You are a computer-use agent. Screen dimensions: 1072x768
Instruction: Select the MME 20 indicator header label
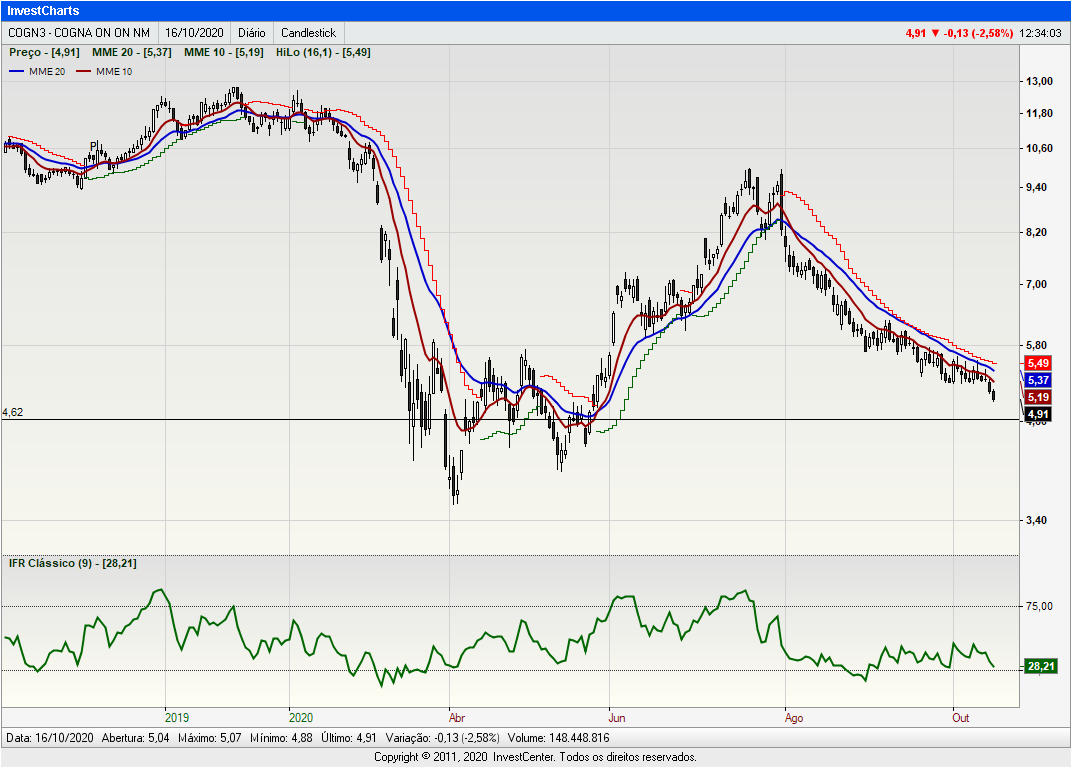(x=134, y=52)
